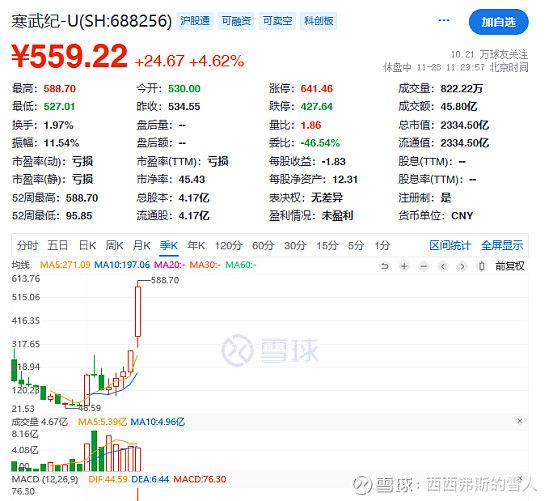Switch to the 周K chart tab

[114, 245]
